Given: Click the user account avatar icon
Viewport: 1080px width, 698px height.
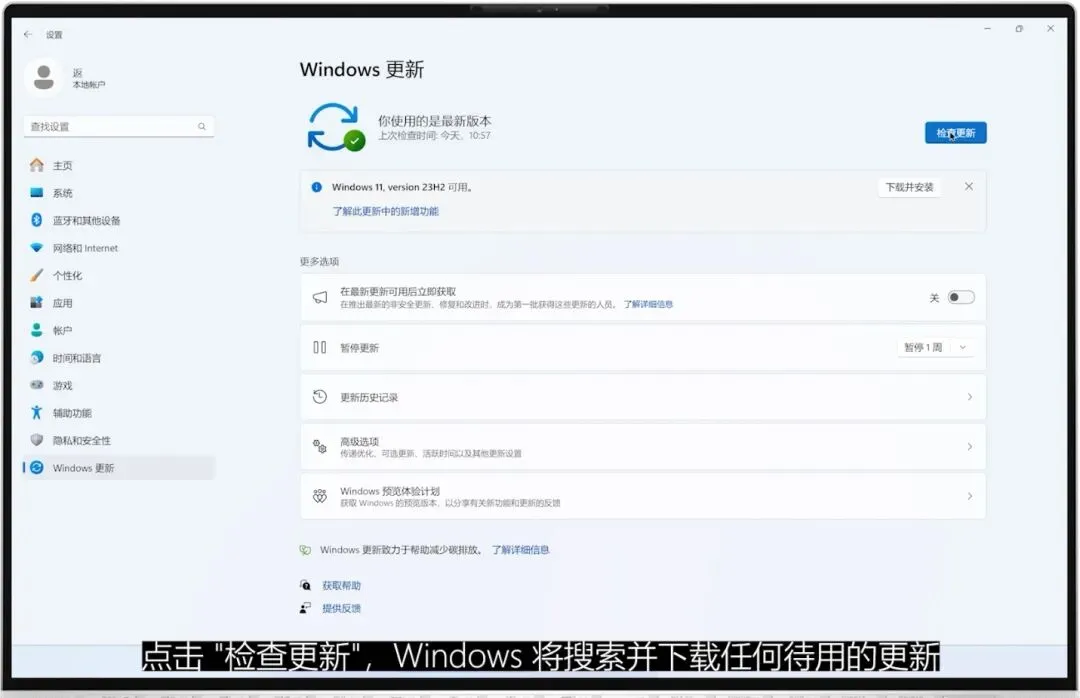Looking at the screenshot, I should pos(44,77).
